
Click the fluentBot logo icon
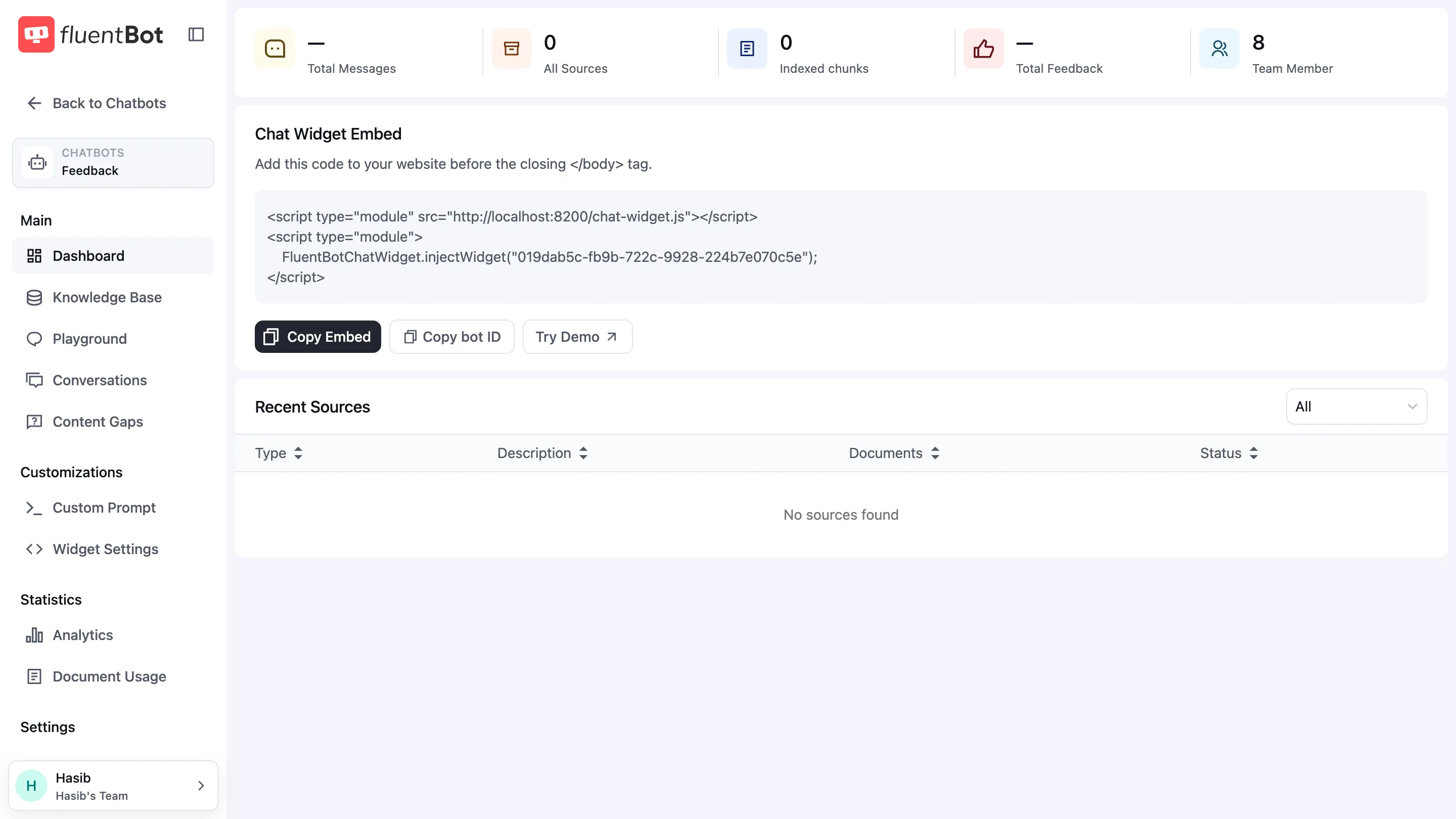point(36,34)
